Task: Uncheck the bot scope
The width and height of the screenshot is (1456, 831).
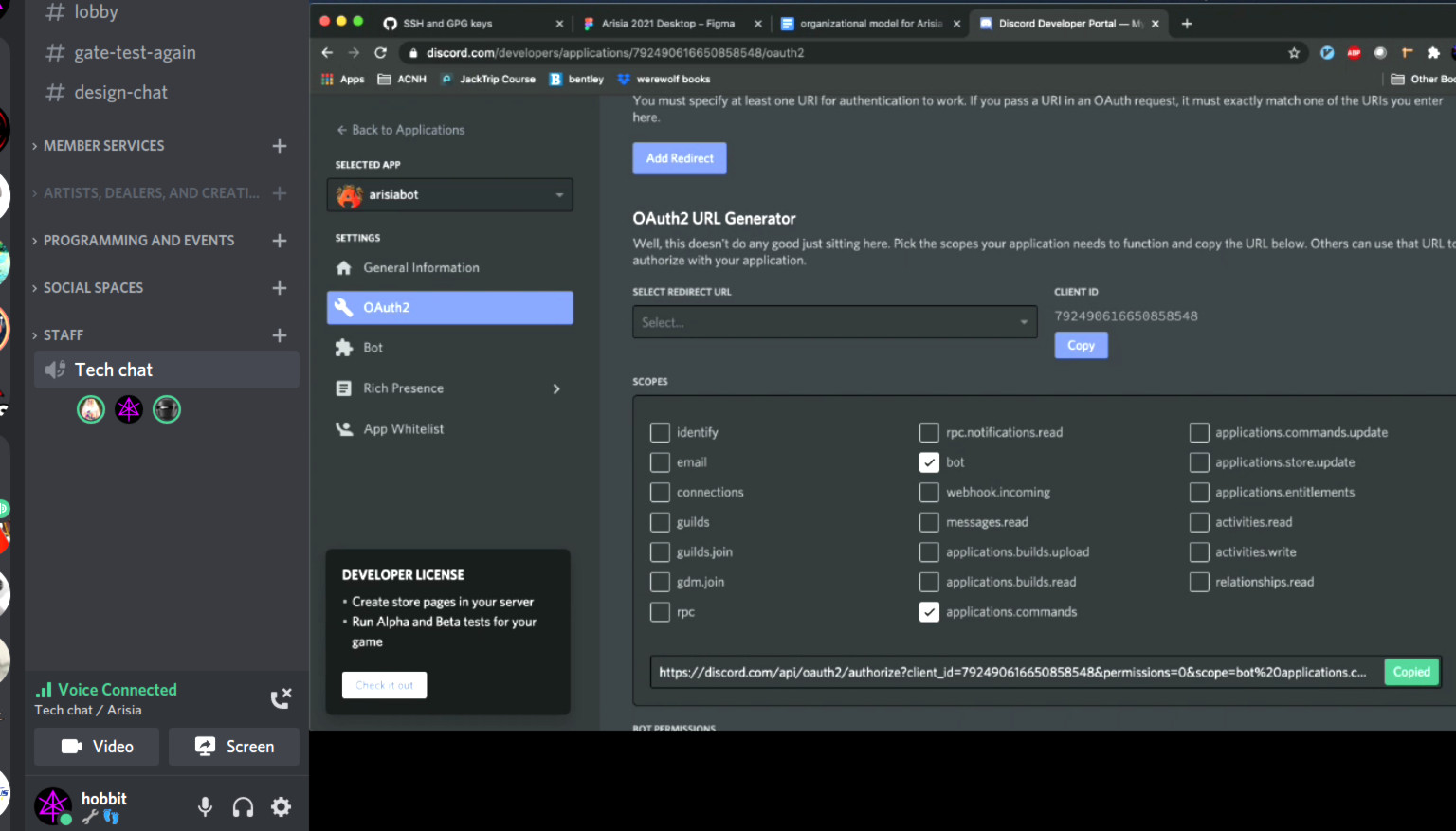Action: 929,462
